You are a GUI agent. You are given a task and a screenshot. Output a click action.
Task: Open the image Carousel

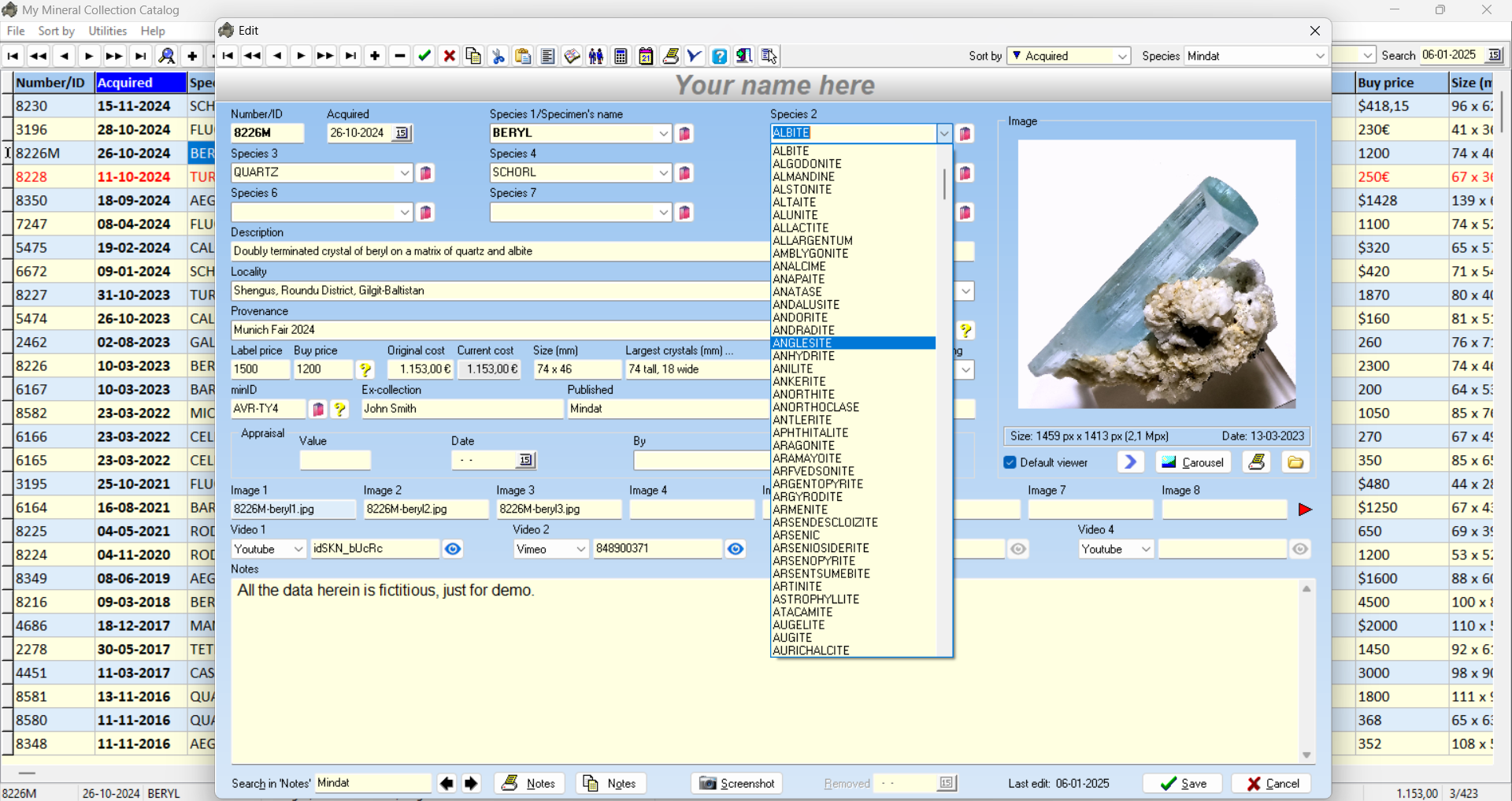click(1193, 462)
